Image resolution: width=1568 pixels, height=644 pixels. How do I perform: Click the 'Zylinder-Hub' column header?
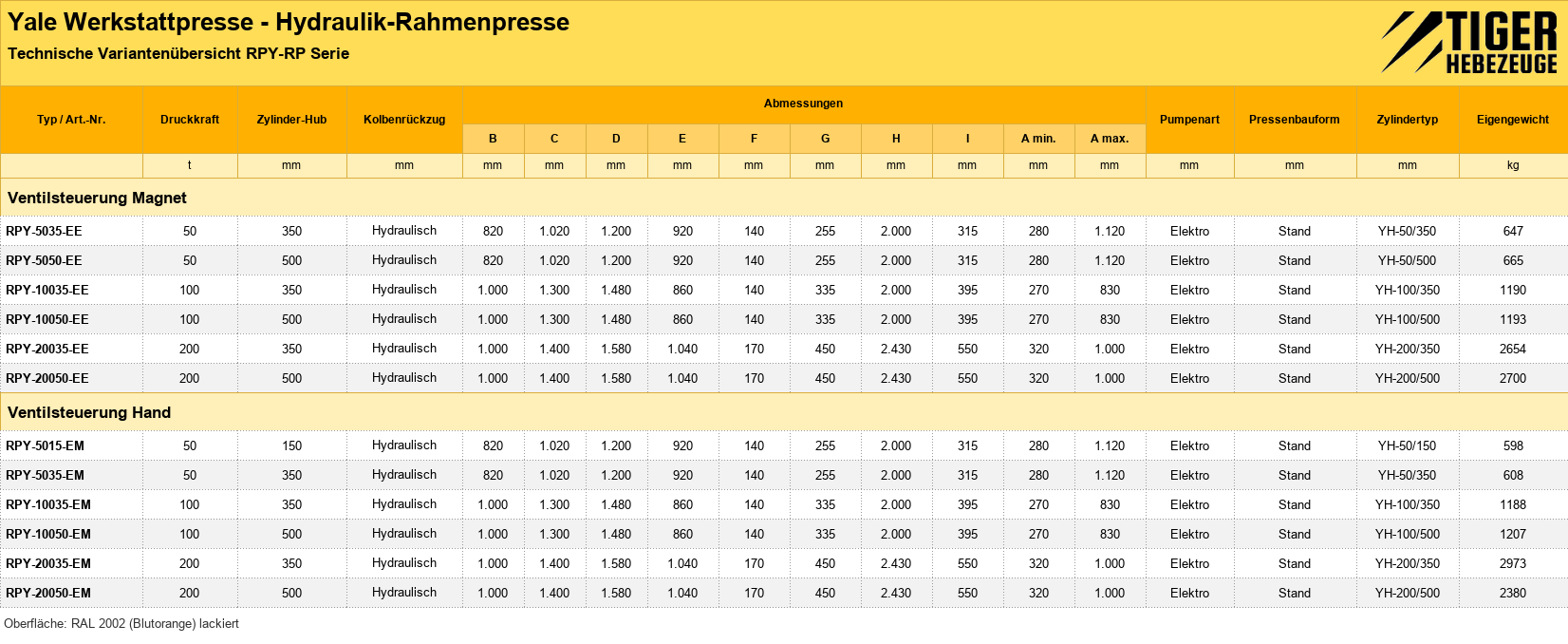pos(291,120)
